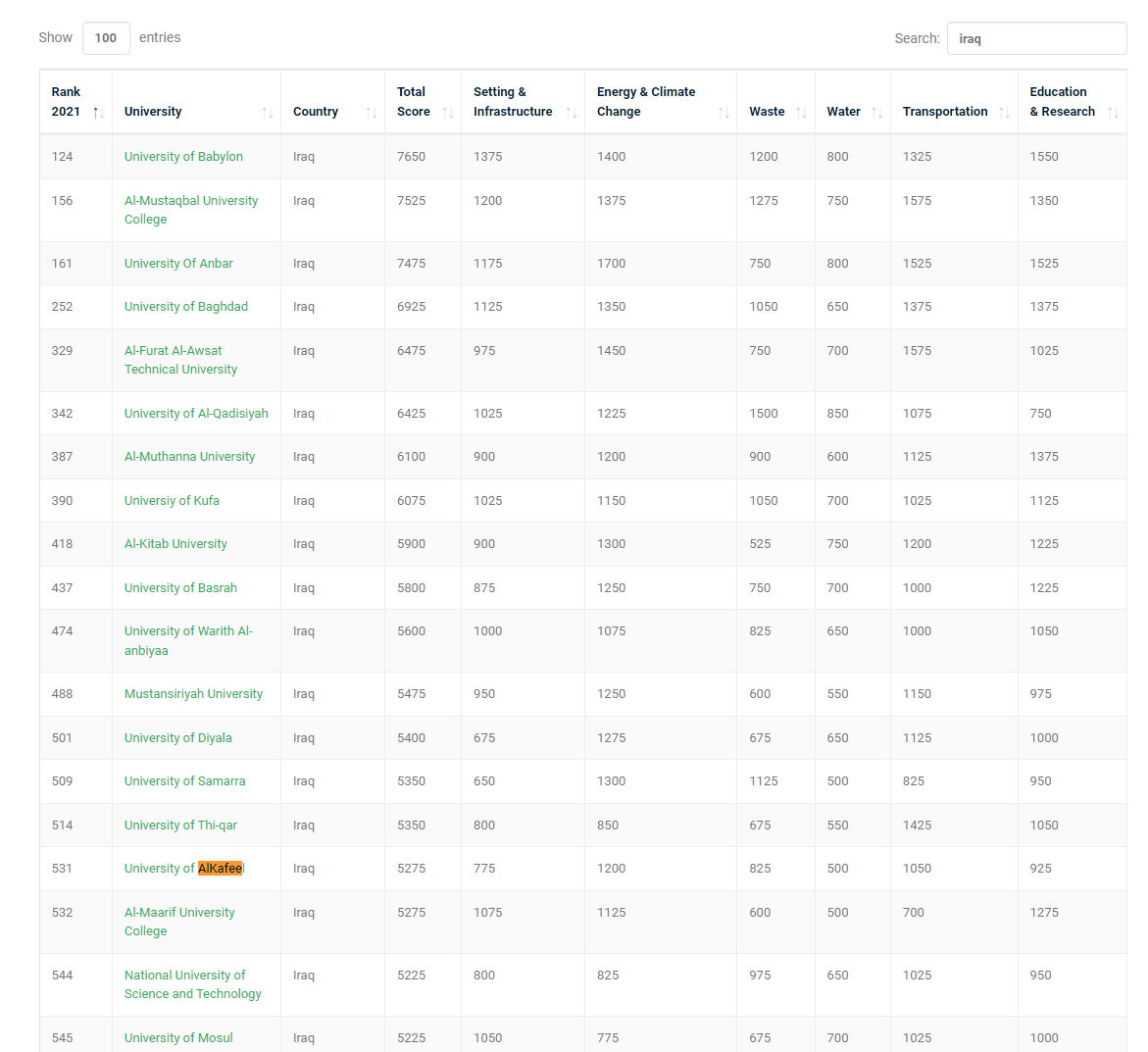This screenshot has height=1052, width=1148.
Task: Open Mustansiriyah University link
Action: pos(193,694)
